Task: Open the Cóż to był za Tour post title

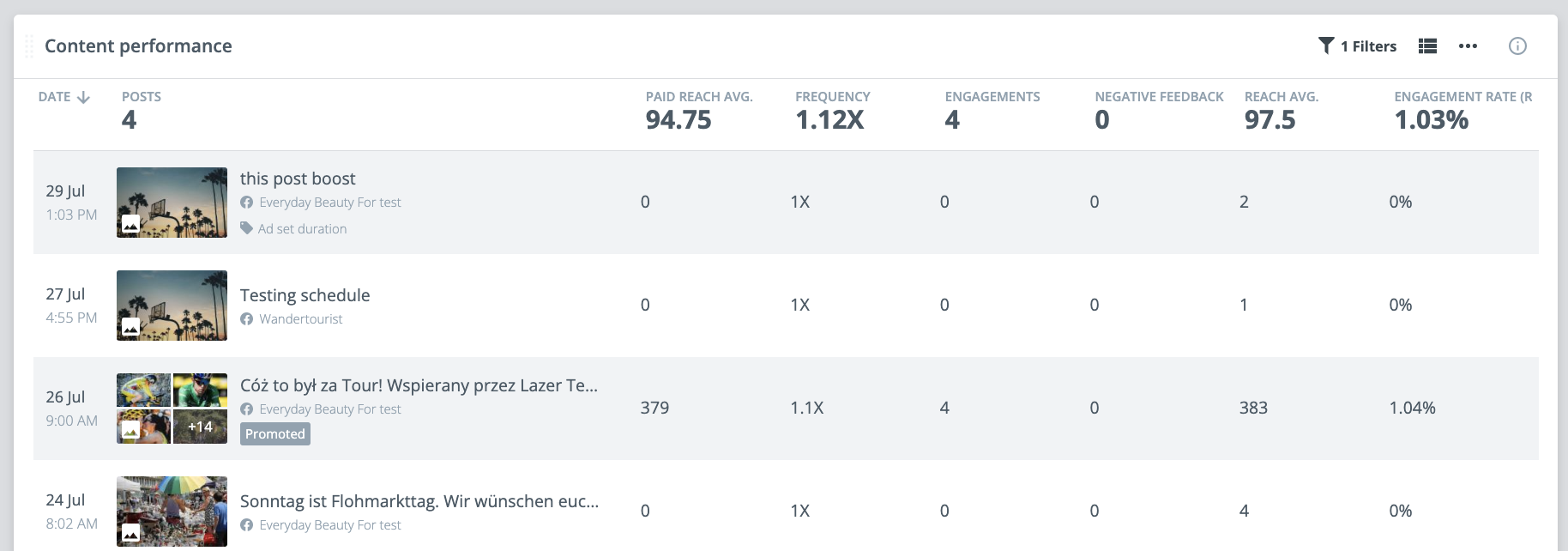Action: coord(419,385)
